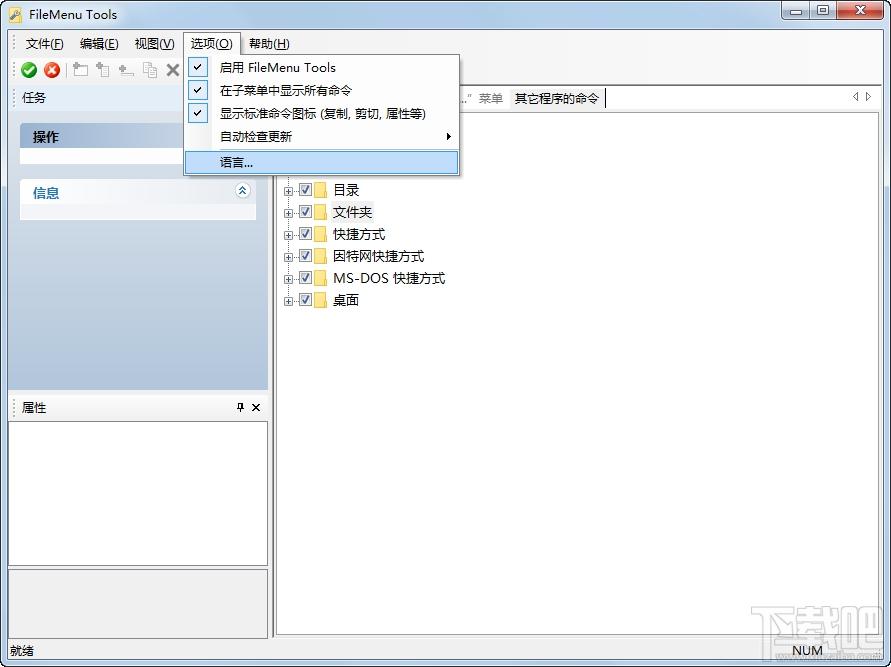
Task: Expand the 目录 tree node
Action: click(x=288, y=191)
